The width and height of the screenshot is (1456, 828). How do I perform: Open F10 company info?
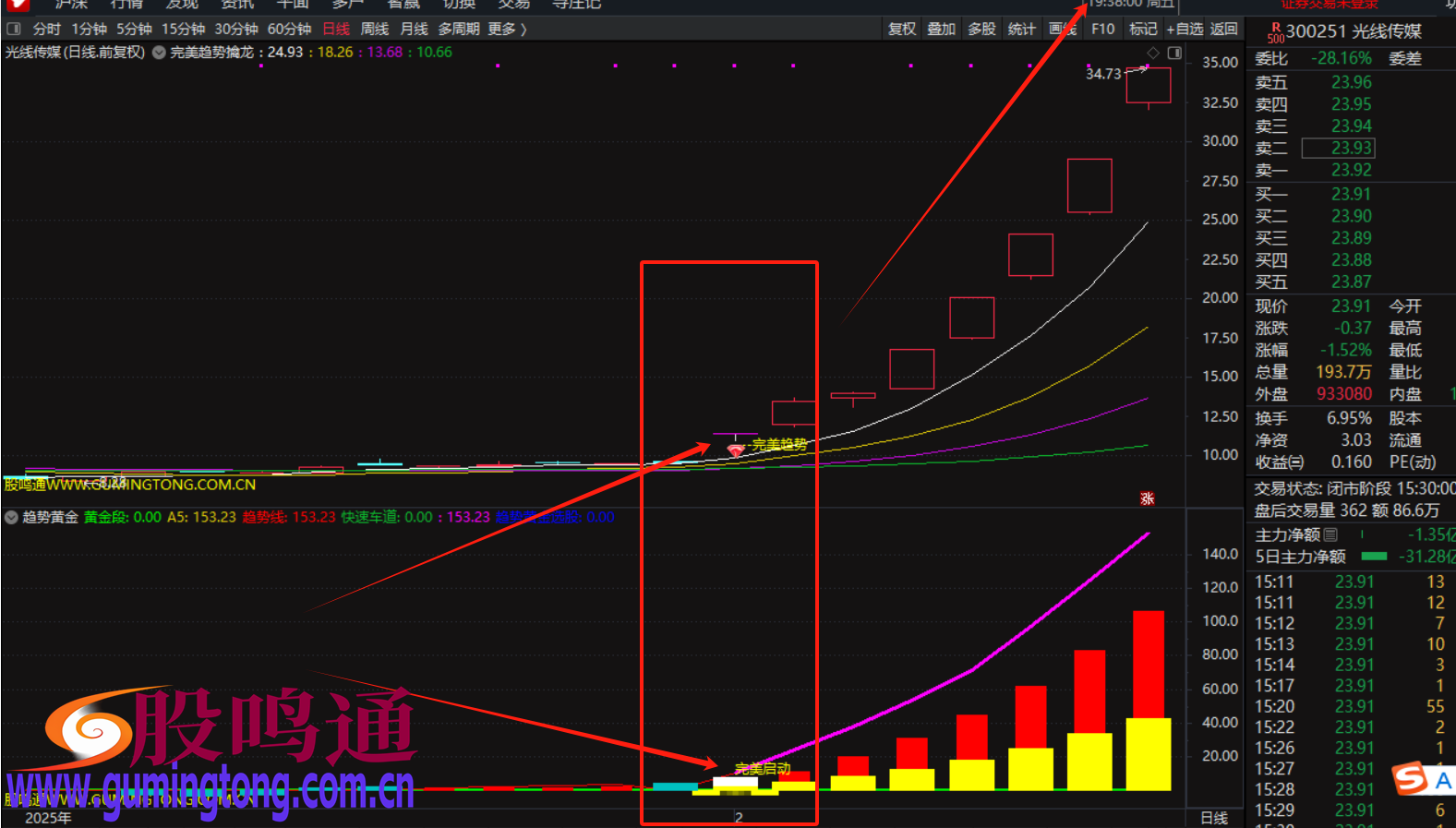click(1102, 29)
